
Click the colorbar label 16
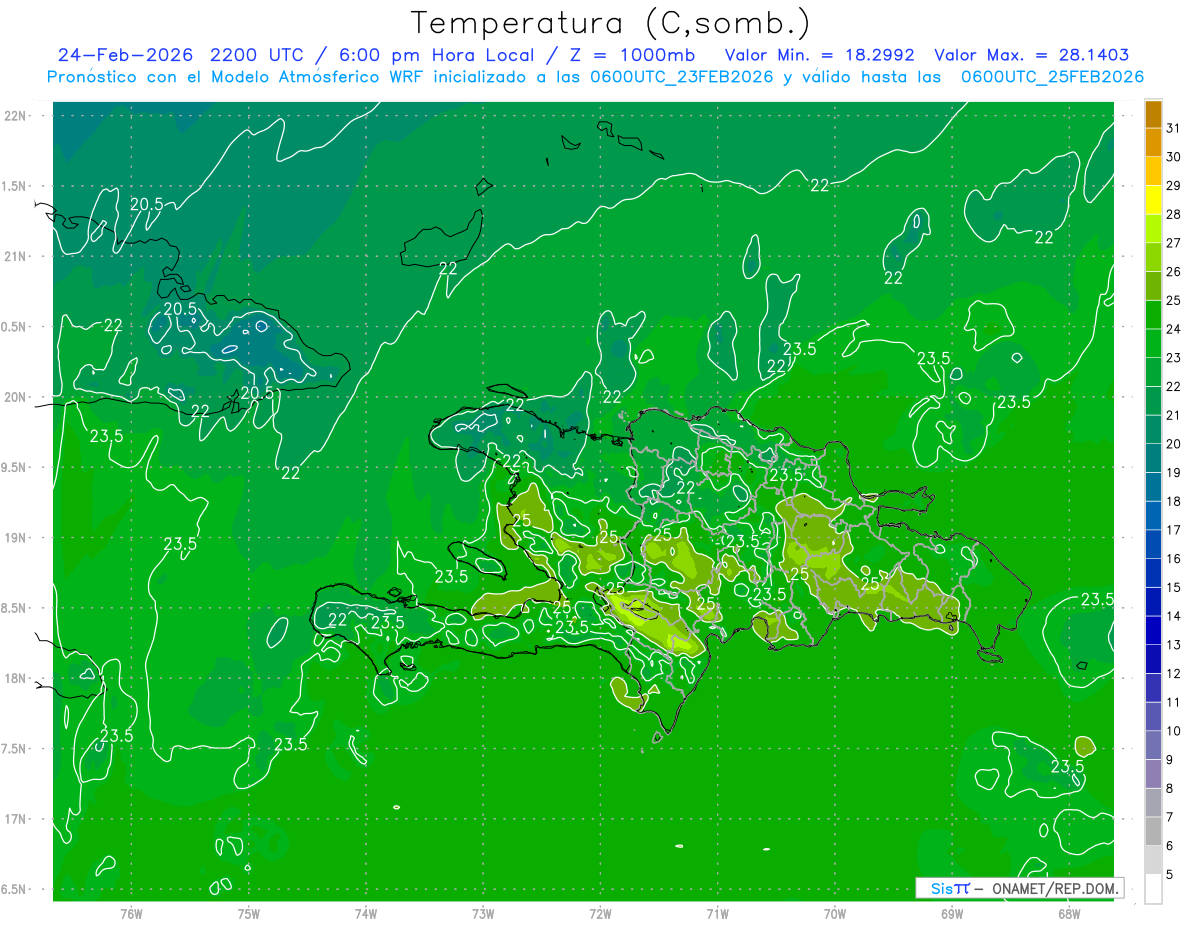[x=1174, y=558]
